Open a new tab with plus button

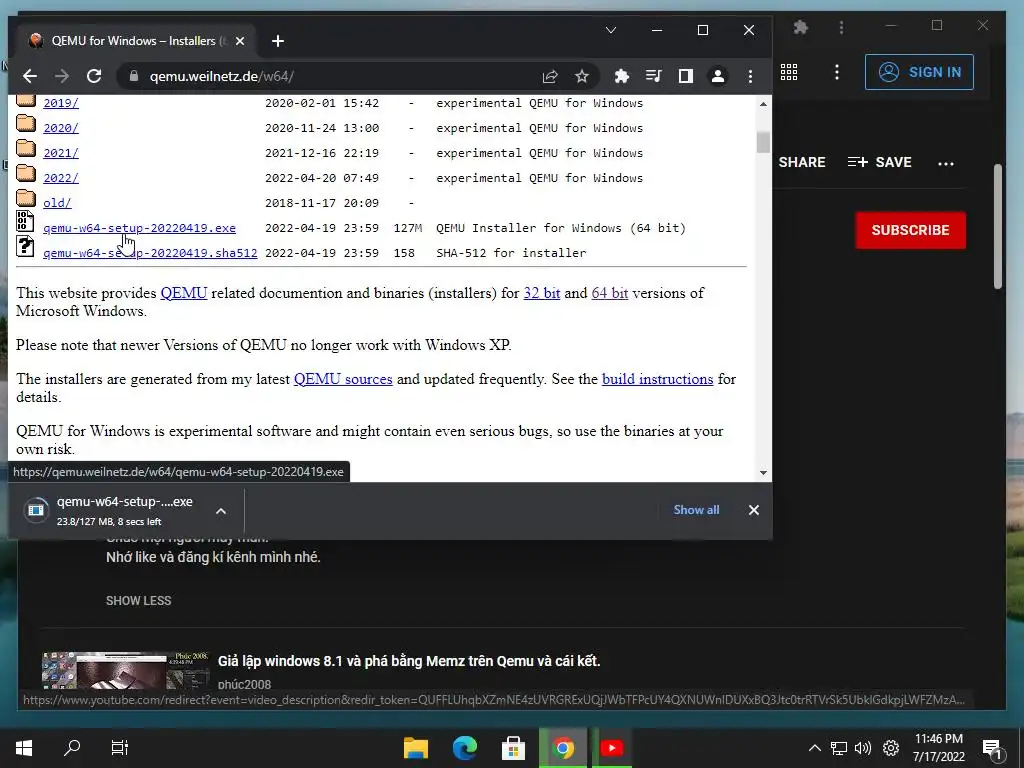point(278,41)
